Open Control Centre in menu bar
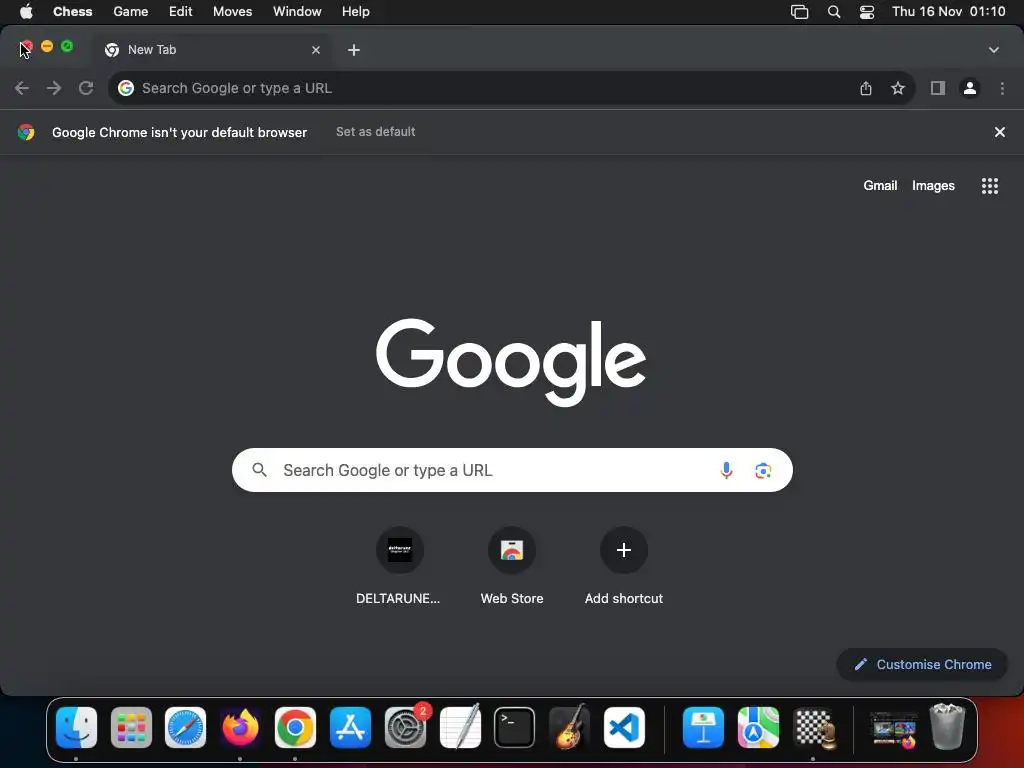The image size is (1024, 768). coord(867,12)
